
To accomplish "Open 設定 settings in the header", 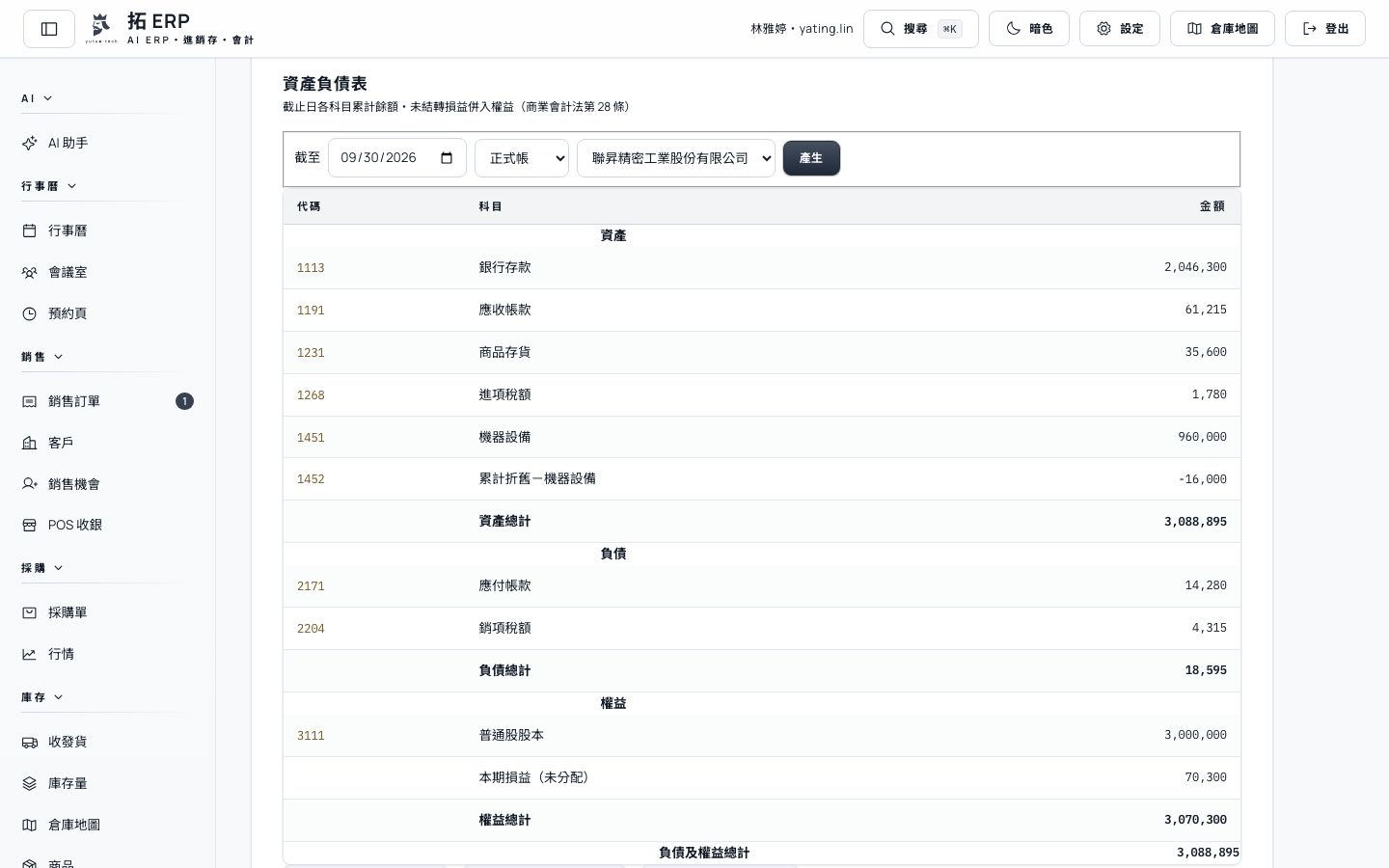I will tap(1120, 29).
